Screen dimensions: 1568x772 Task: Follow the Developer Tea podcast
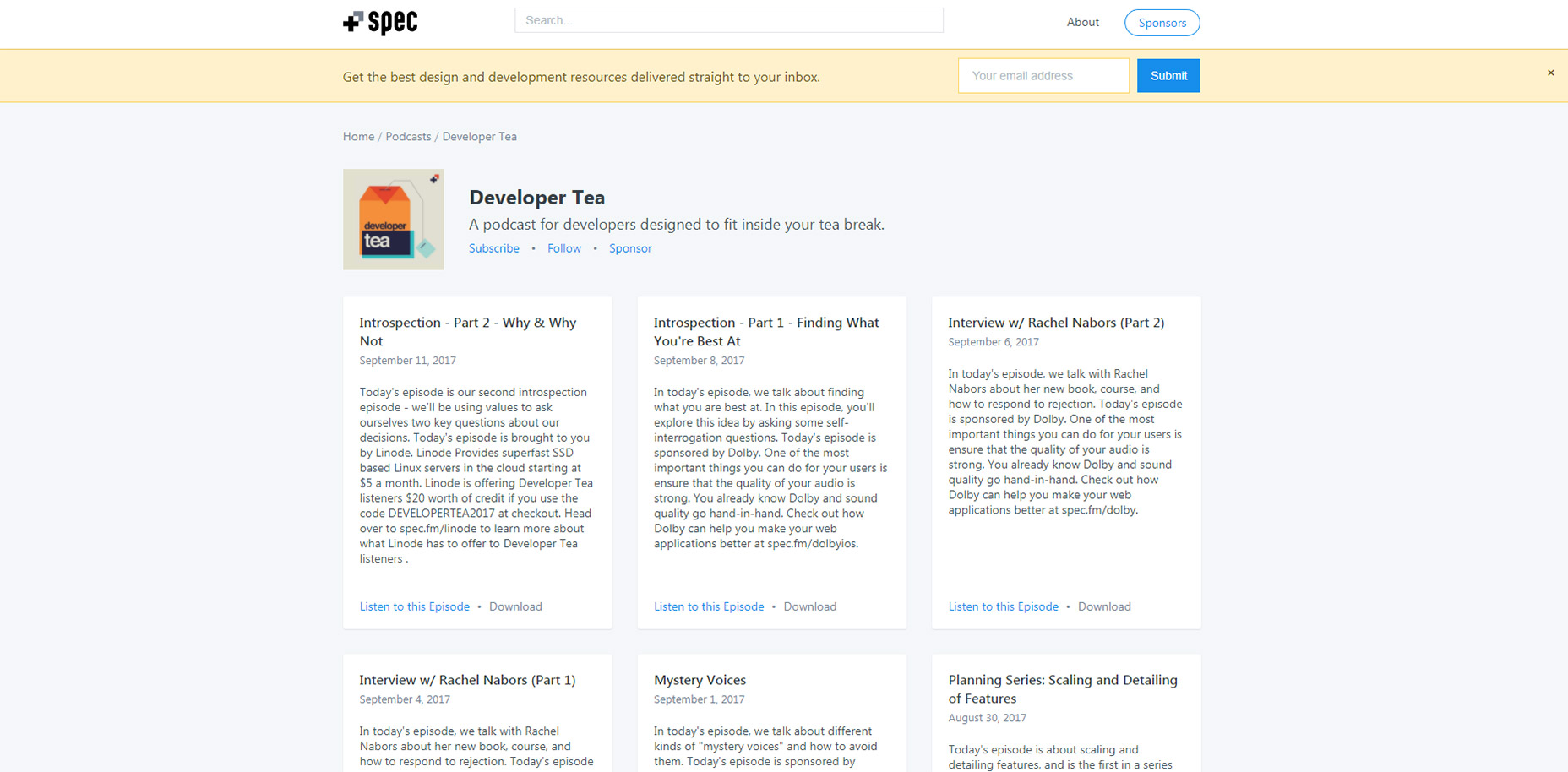(564, 248)
